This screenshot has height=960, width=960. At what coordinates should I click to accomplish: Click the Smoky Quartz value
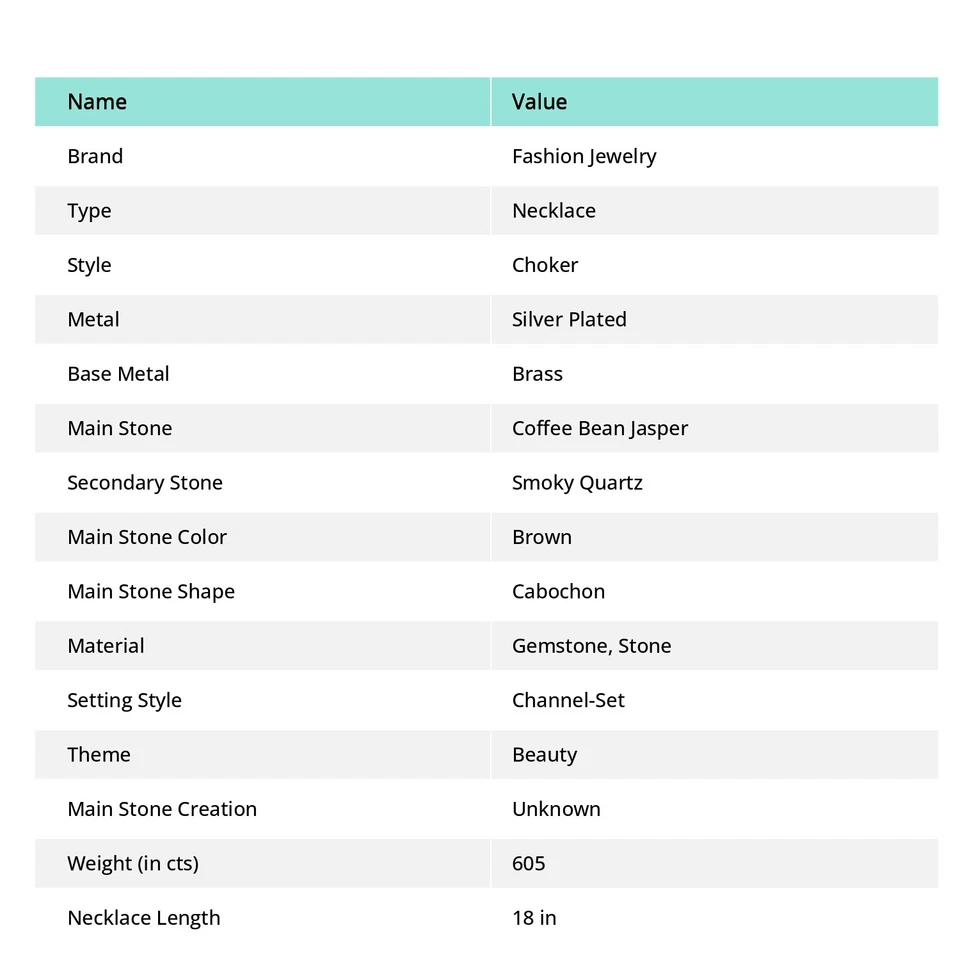pos(577,483)
